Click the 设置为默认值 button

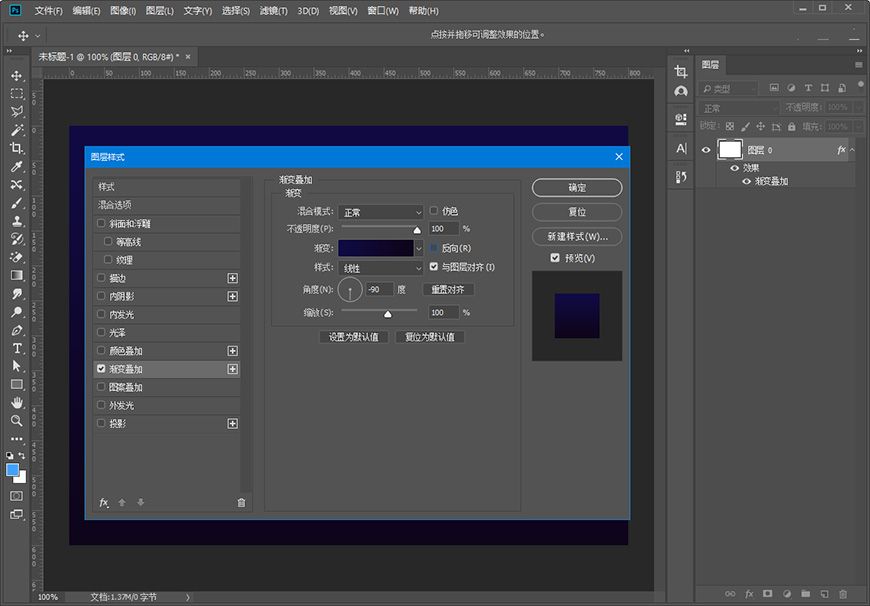coord(353,337)
